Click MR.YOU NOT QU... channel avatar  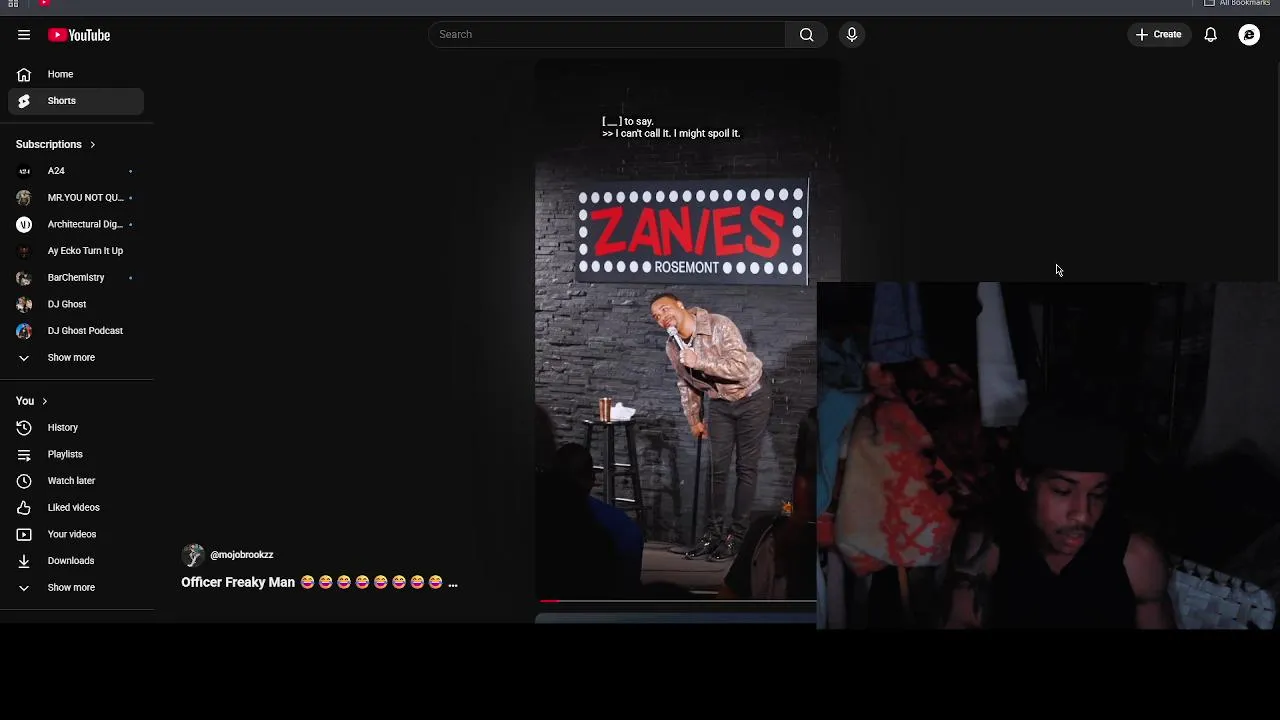coord(24,198)
